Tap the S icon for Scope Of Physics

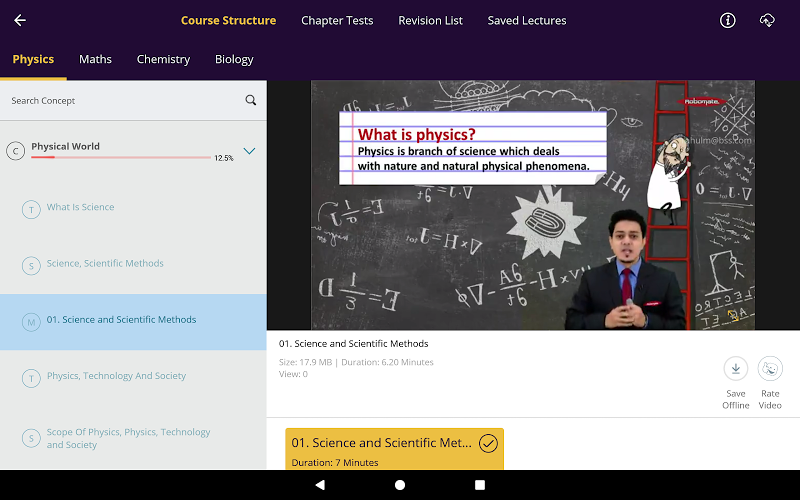31,438
